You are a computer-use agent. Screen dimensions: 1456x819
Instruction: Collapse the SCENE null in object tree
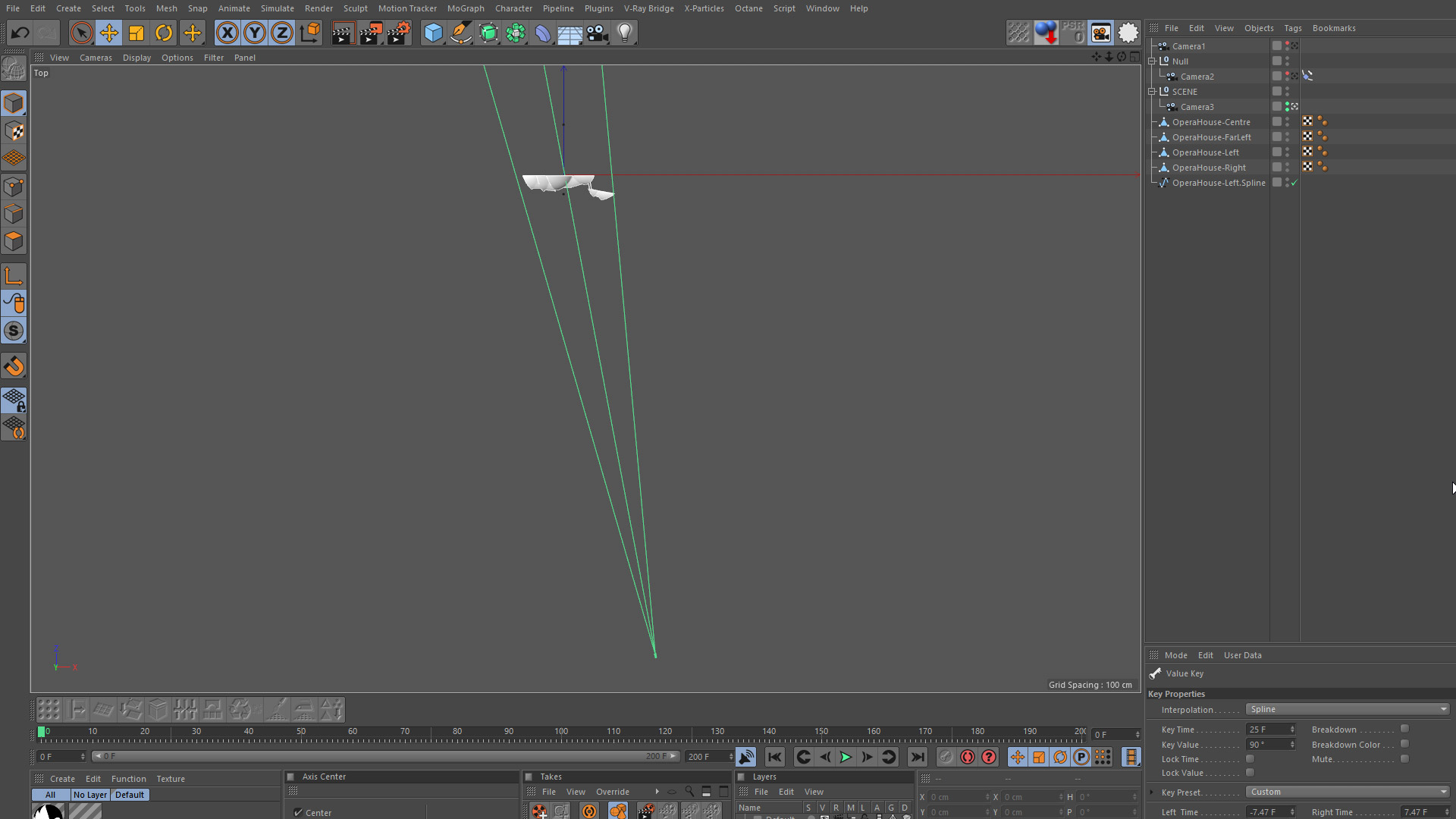[1152, 92]
